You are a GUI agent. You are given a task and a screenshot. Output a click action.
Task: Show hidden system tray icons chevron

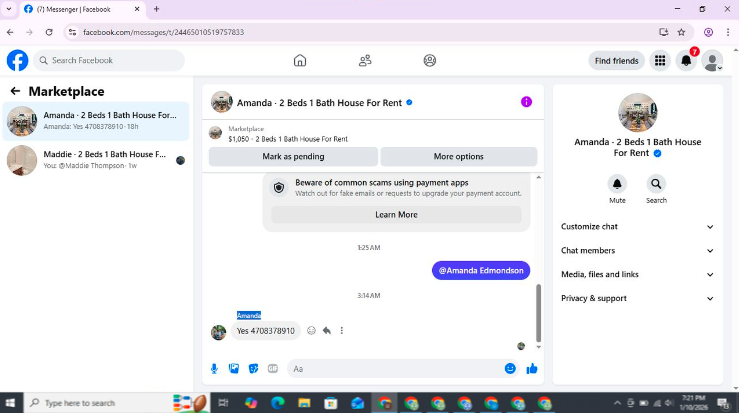pyautogui.click(x=617, y=403)
